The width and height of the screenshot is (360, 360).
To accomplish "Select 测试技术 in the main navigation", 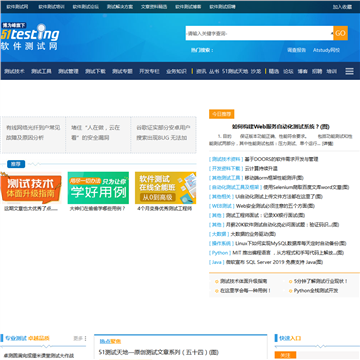I will click(x=14, y=71).
